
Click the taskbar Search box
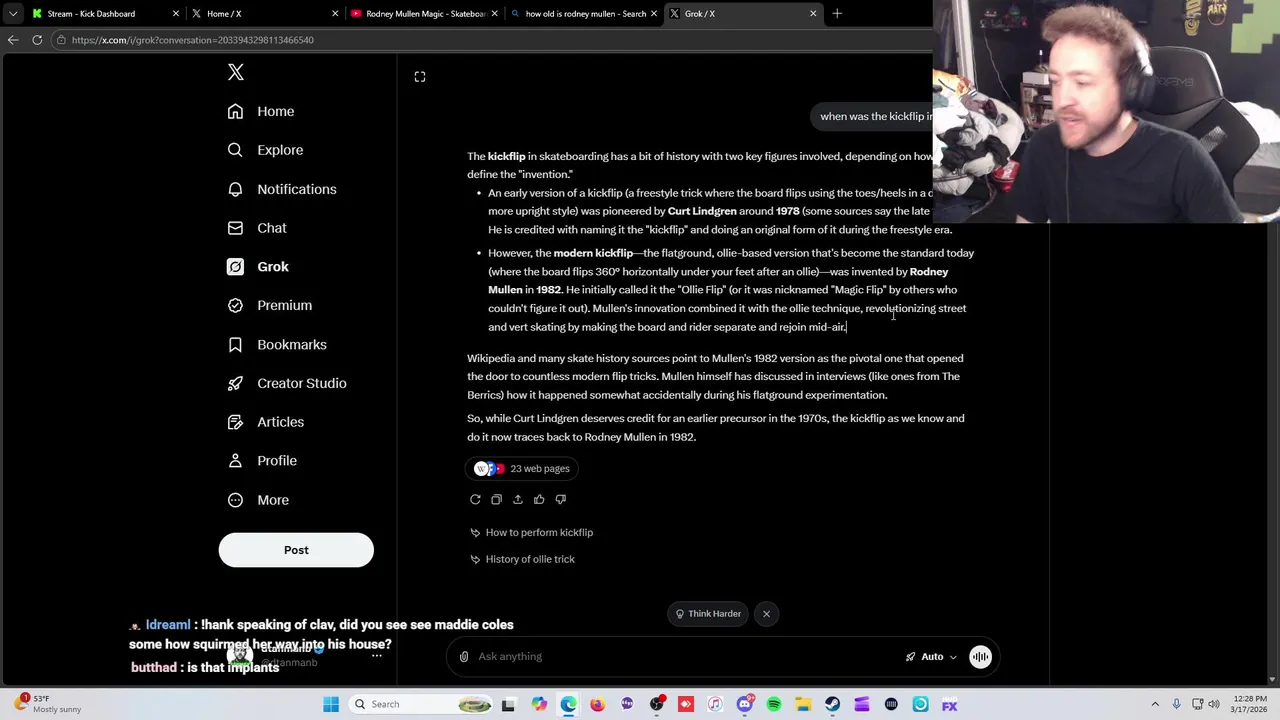pos(421,704)
